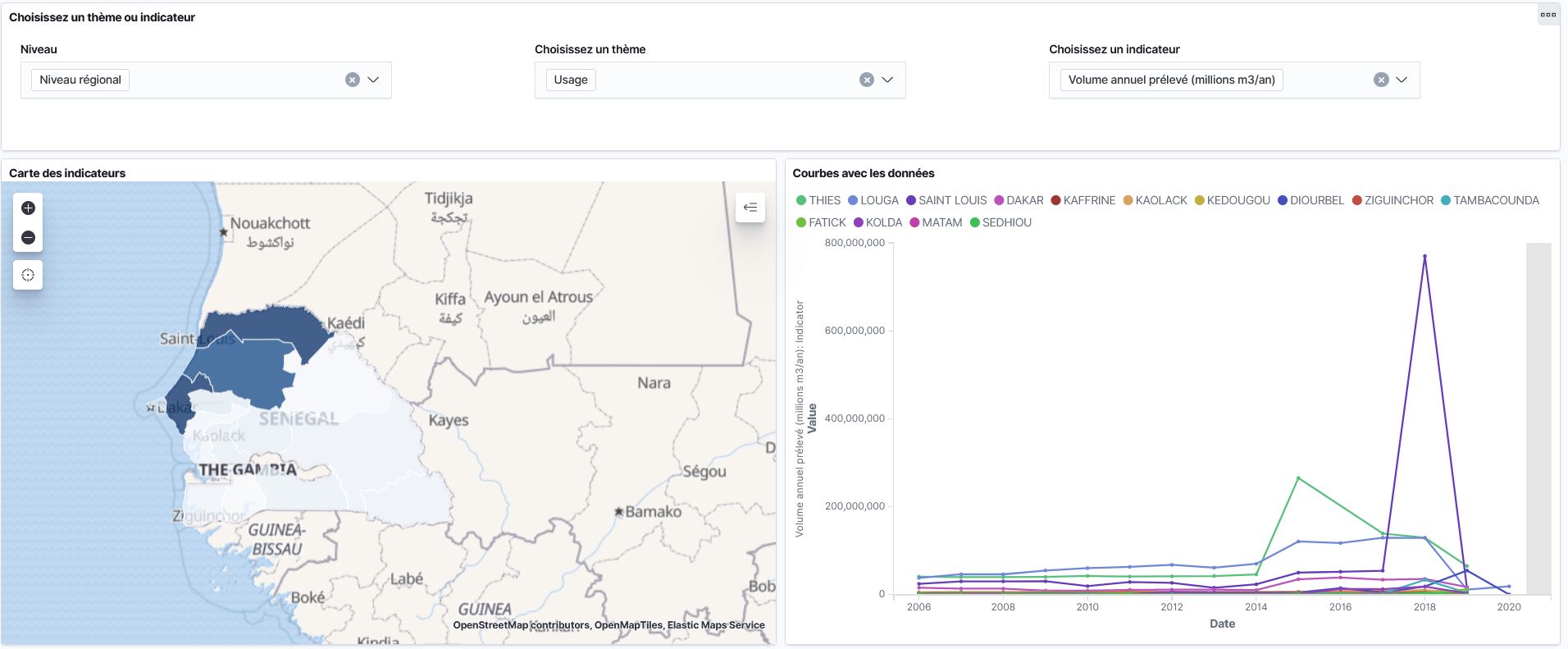Click the Carte des indicateurs panel title

click(67, 173)
